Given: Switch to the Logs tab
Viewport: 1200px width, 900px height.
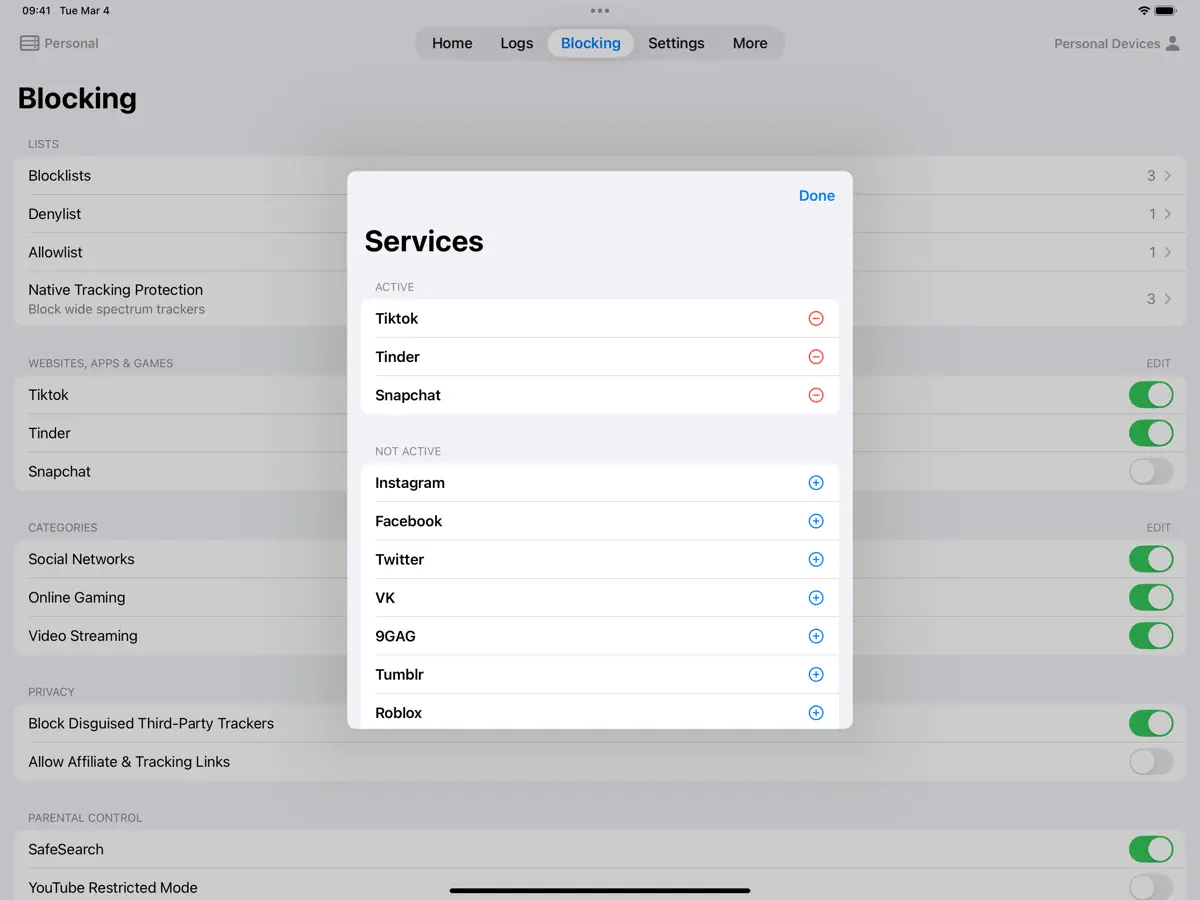Looking at the screenshot, I should [517, 43].
